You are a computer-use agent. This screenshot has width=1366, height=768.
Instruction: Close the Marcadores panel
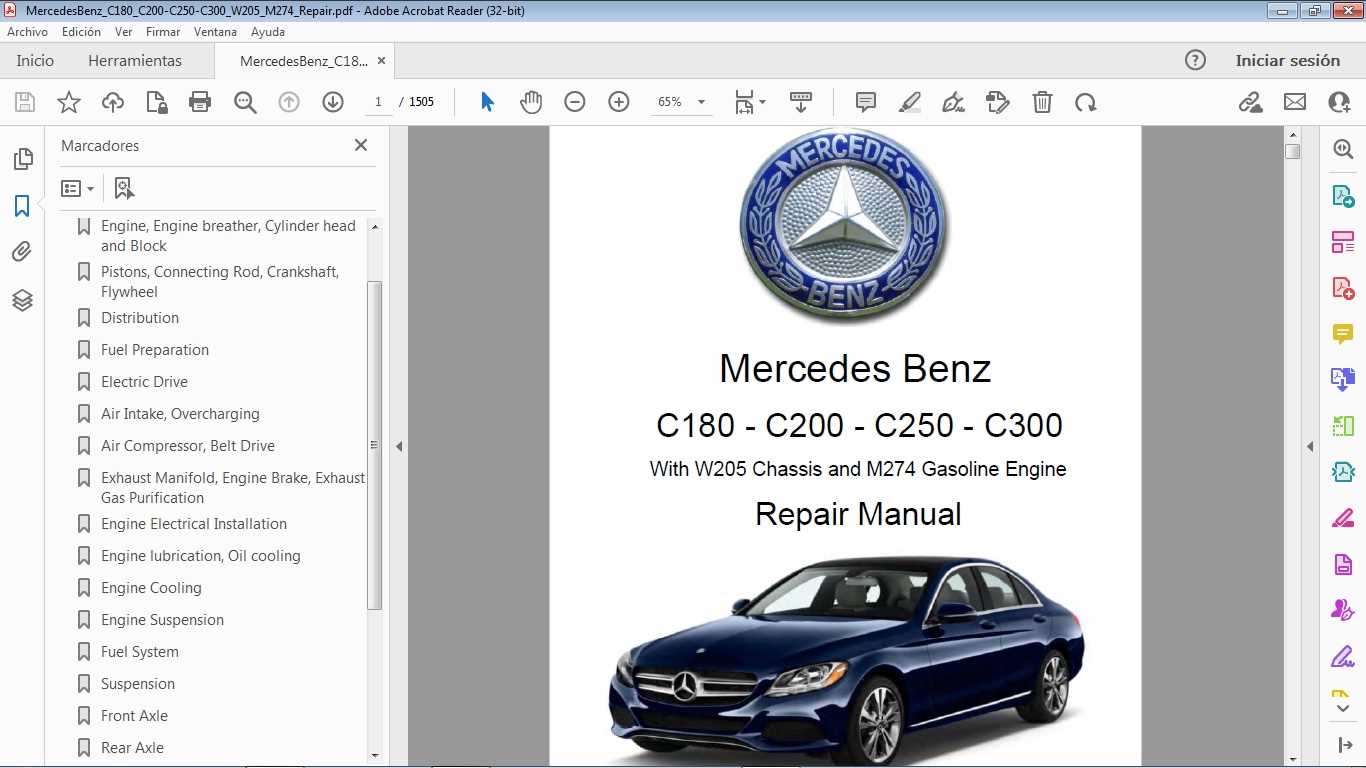point(361,145)
